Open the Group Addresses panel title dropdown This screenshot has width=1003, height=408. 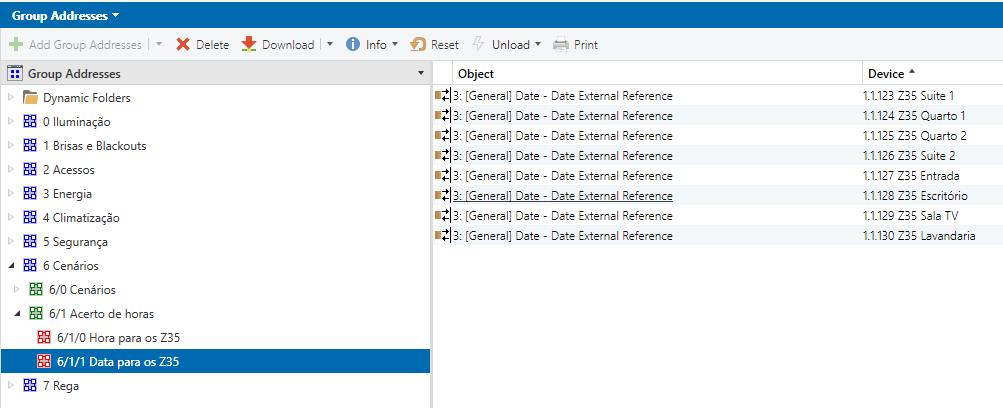point(115,15)
